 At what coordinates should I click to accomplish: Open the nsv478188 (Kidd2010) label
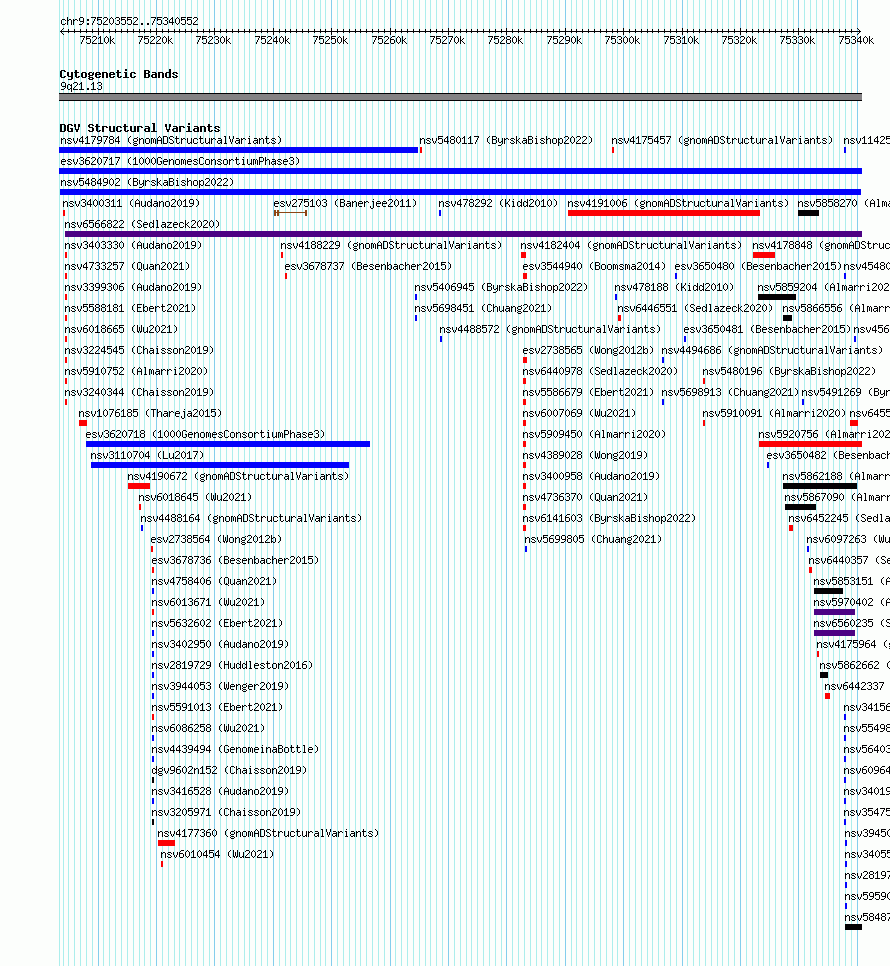click(674, 287)
